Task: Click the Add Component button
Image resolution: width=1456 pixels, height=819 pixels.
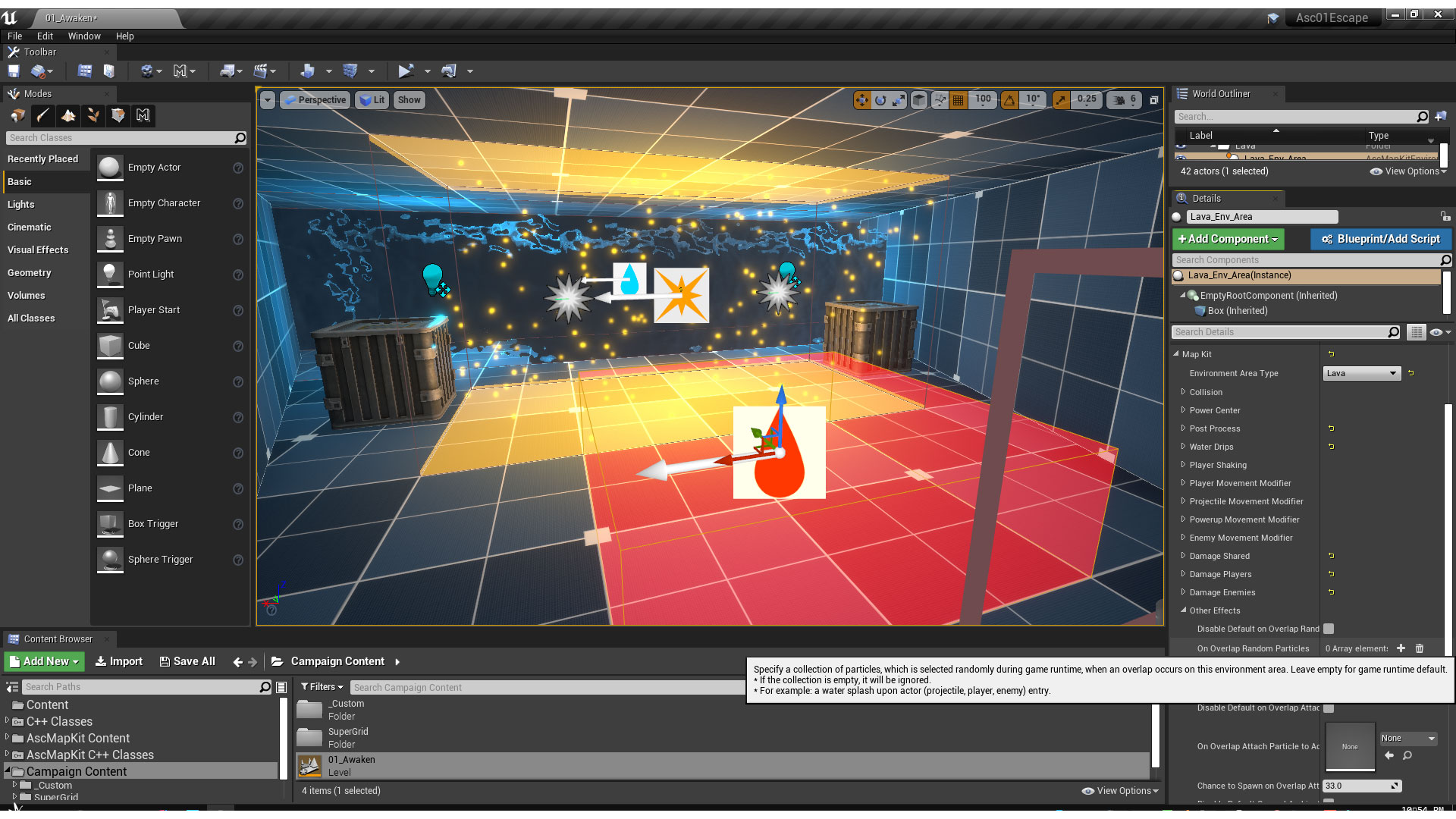Action: 1228,239
